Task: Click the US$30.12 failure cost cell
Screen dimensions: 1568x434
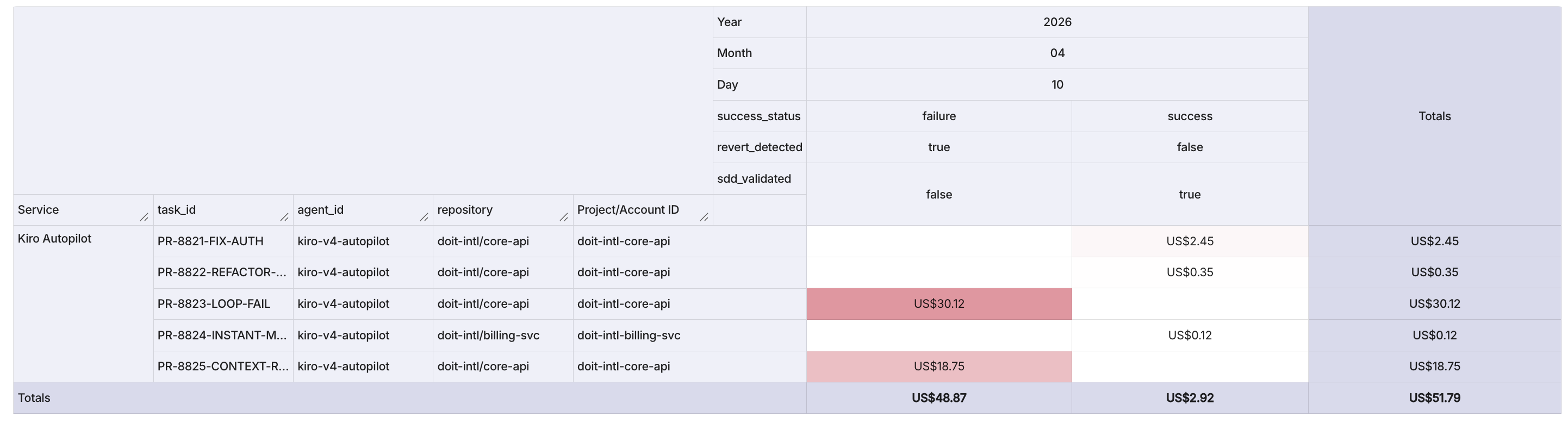Action: point(939,303)
